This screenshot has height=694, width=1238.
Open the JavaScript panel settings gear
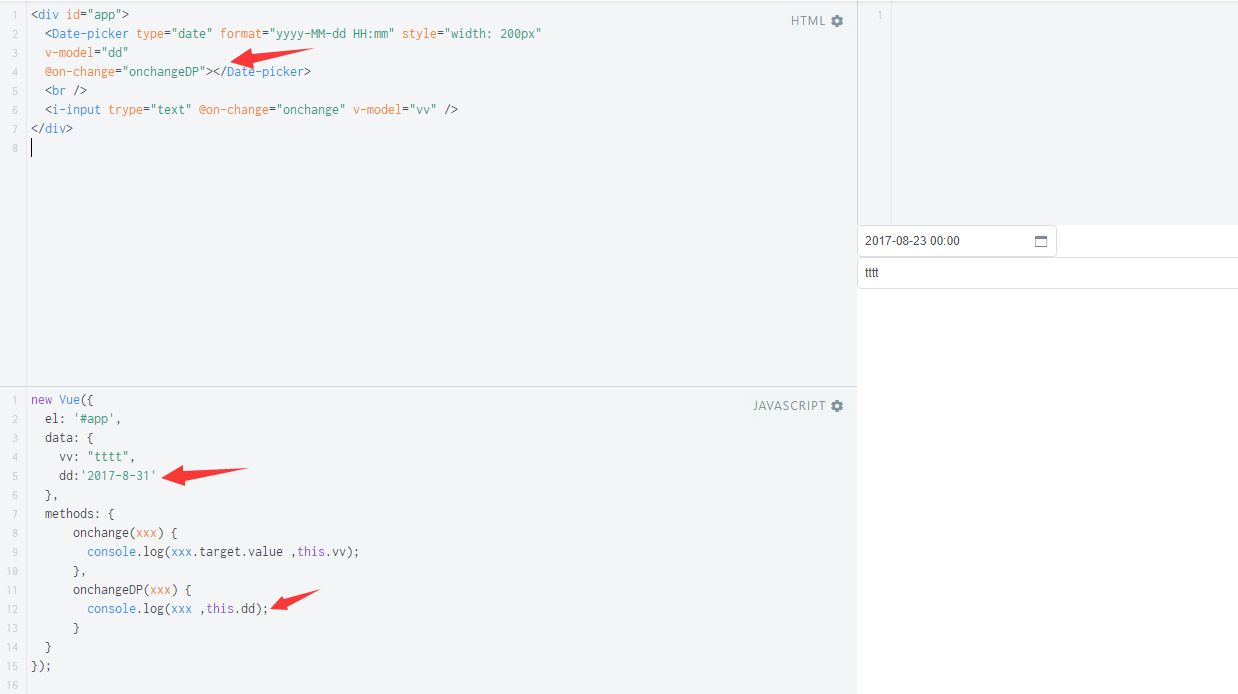(x=837, y=406)
